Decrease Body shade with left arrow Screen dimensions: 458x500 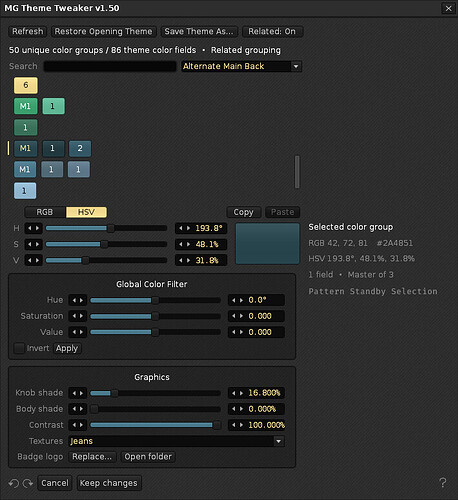(74, 409)
